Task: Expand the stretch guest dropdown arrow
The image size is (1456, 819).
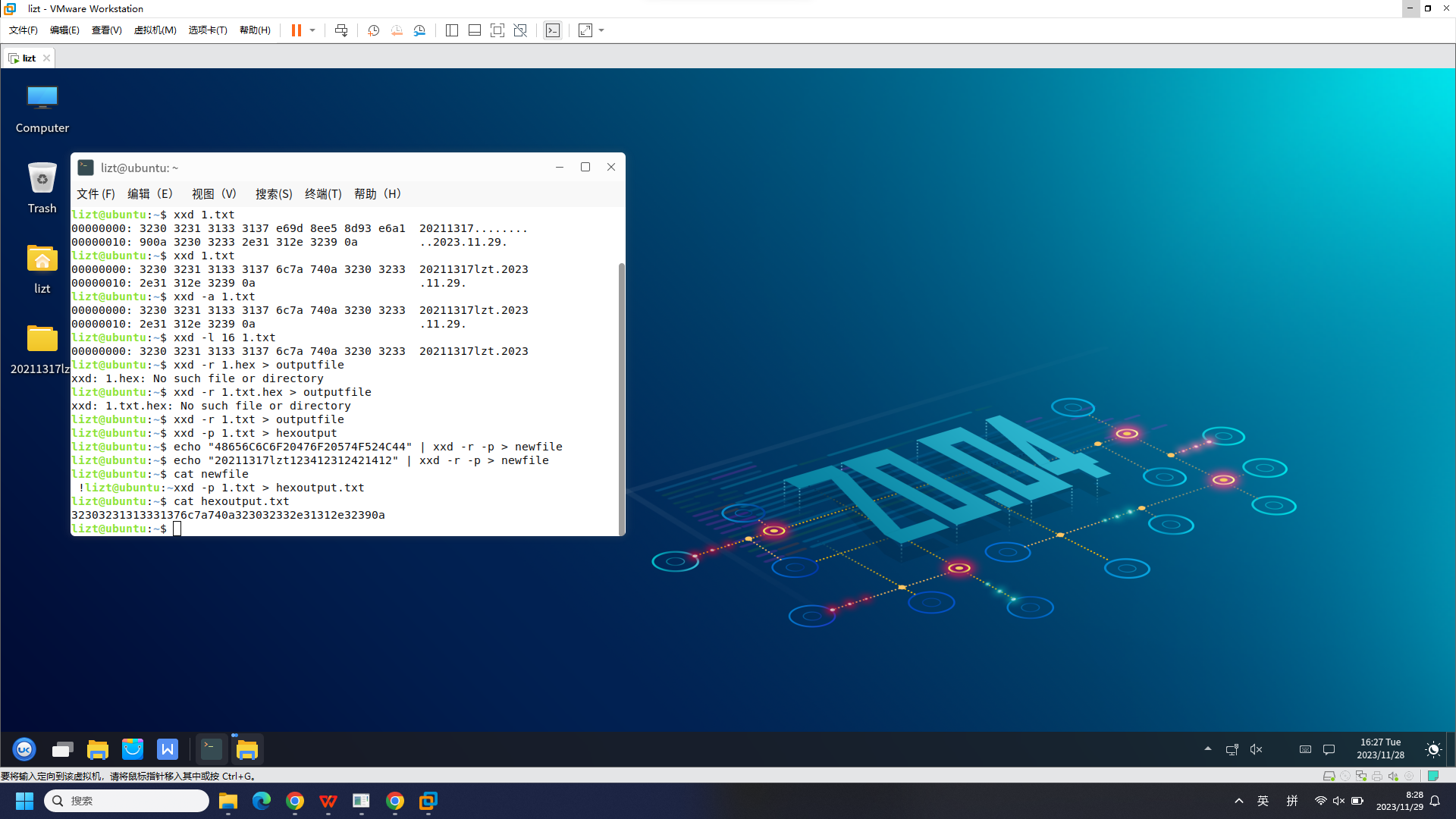Action: pyautogui.click(x=602, y=30)
